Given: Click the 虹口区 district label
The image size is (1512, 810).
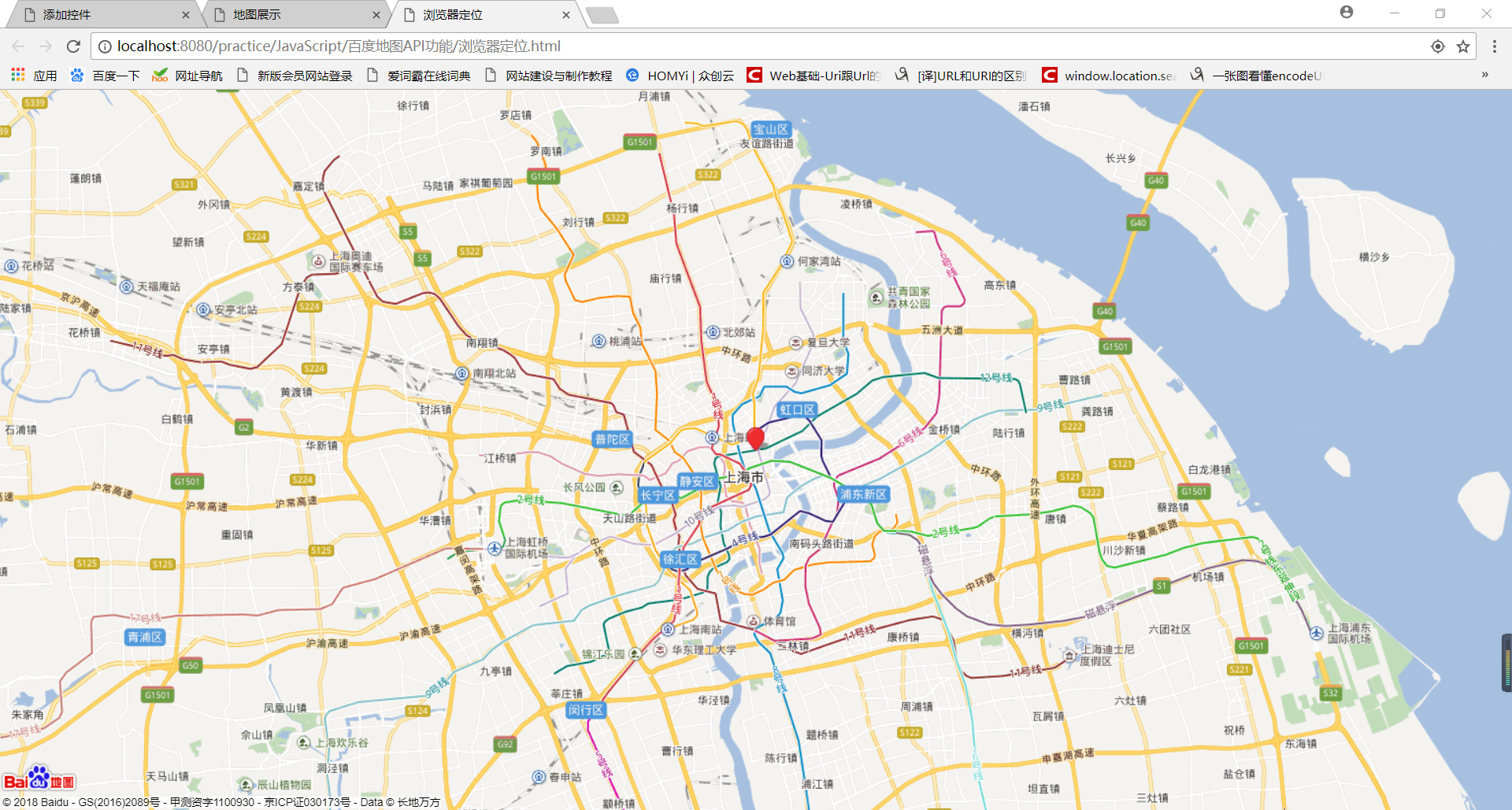Looking at the screenshot, I should [x=797, y=409].
